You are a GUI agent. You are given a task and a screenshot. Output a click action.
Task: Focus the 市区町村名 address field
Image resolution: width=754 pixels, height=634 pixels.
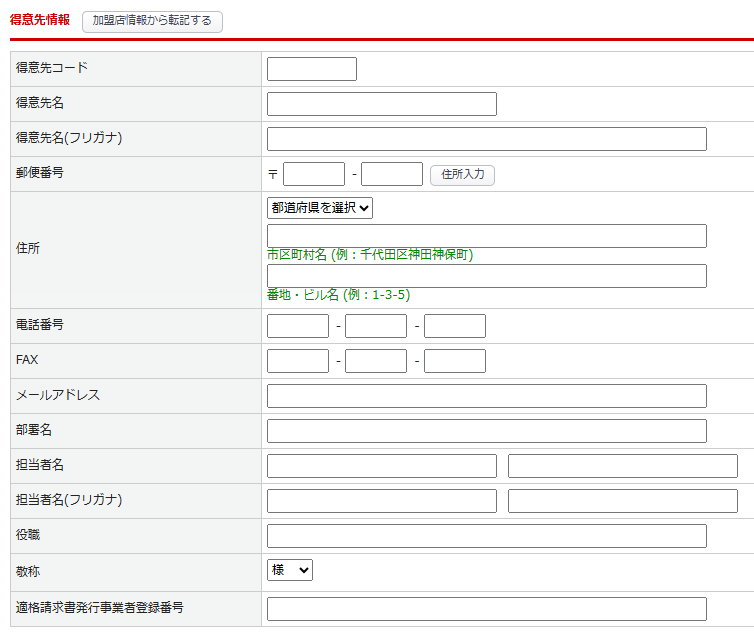(x=486, y=236)
